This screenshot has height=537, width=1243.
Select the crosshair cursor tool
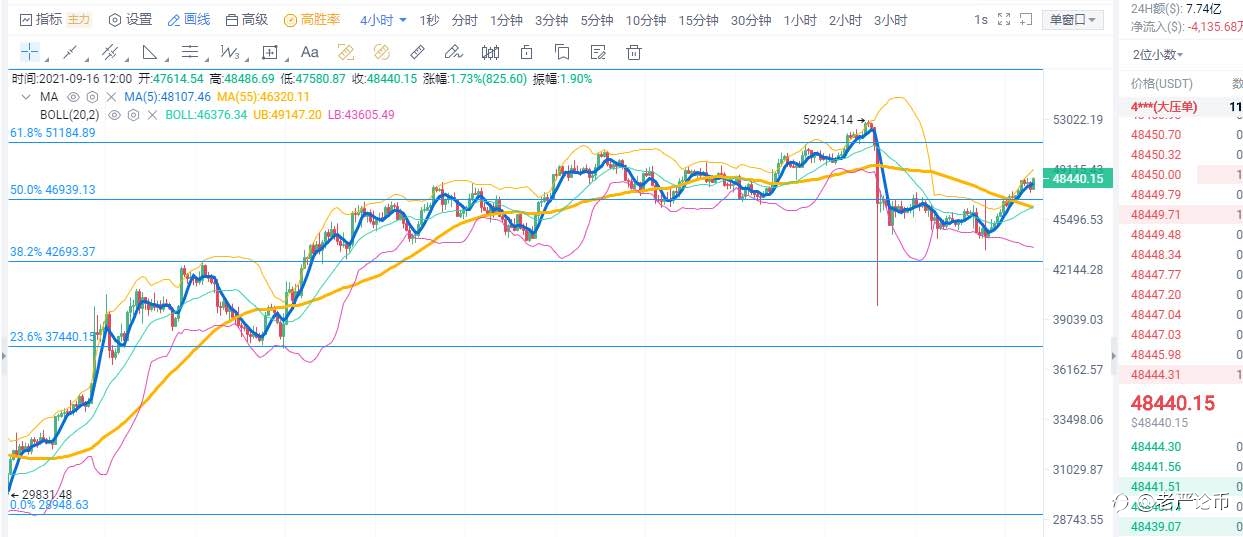30,52
